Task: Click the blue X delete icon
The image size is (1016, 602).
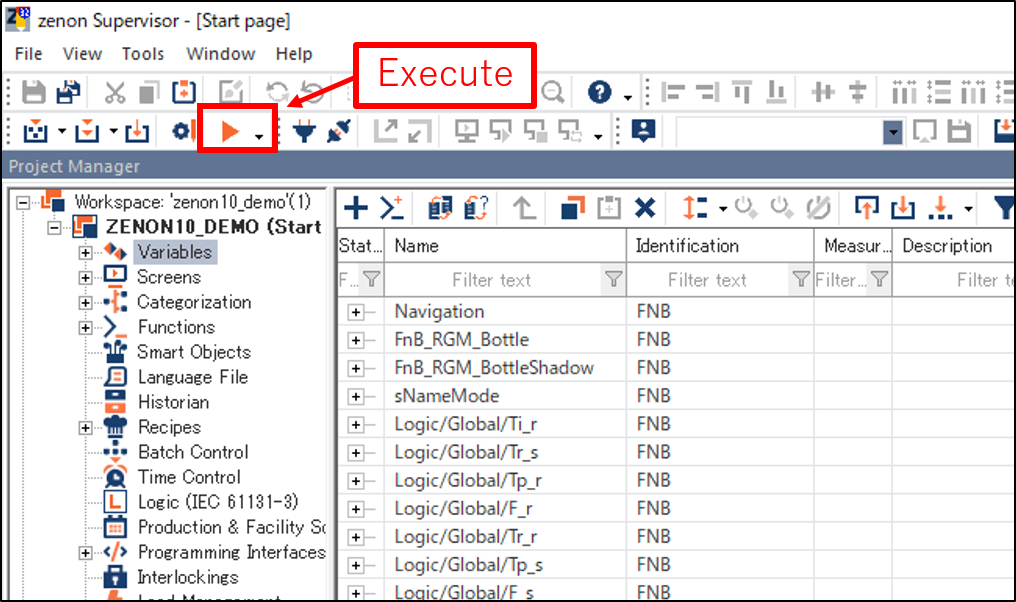Action: click(x=645, y=208)
